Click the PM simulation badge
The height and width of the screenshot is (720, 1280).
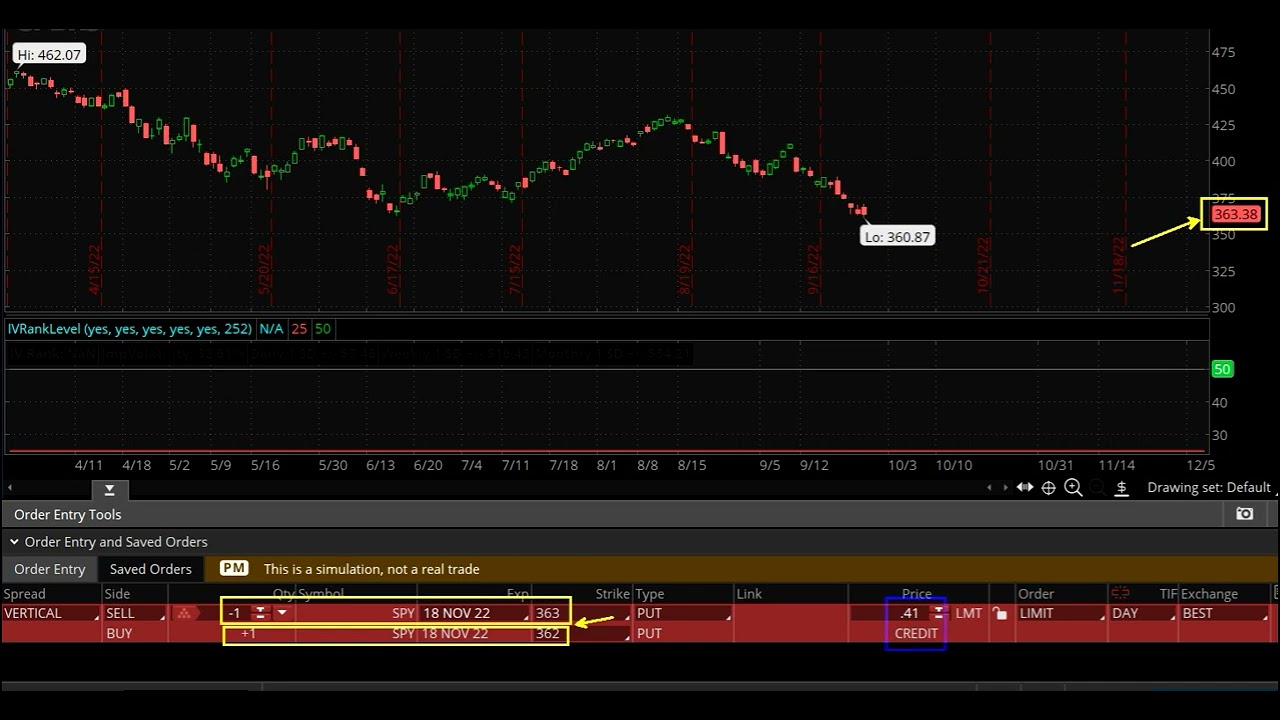pyautogui.click(x=234, y=568)
